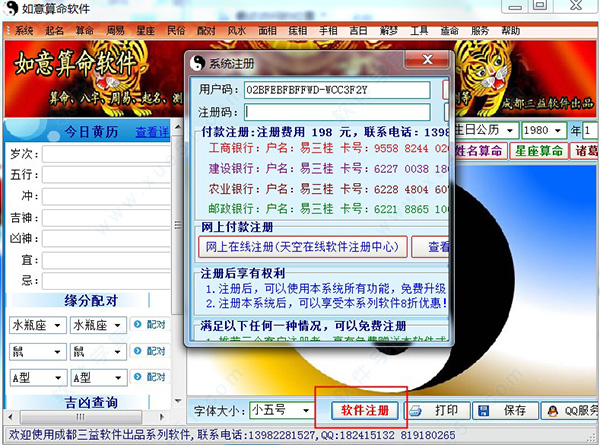Click 配对 next to 鼠 dropdowns
Image resolution: width=600 pixels, height=445 pixels.
(150, 351)
